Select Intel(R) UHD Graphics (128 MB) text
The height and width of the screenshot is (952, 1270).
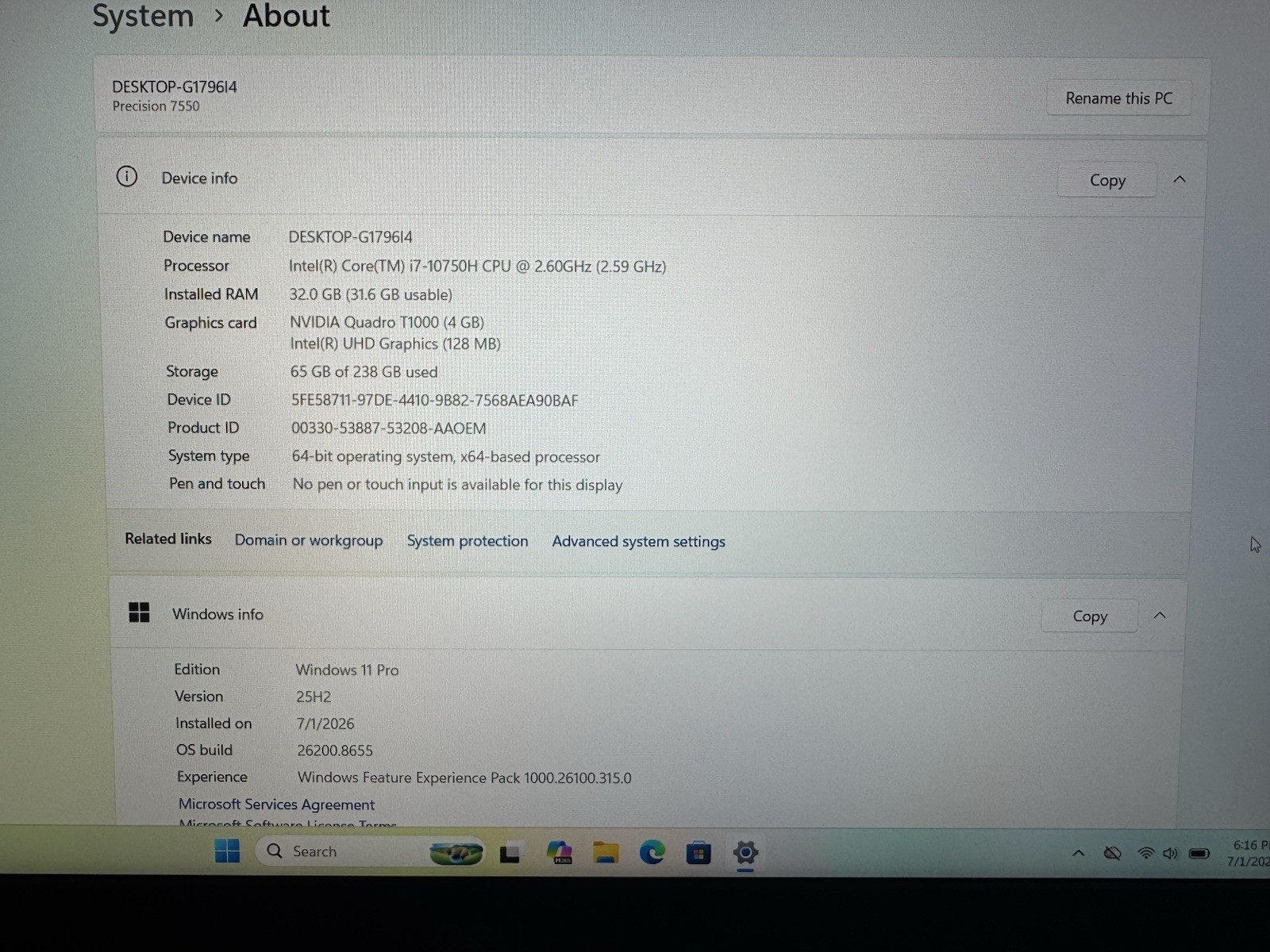(x=395, y=344)
